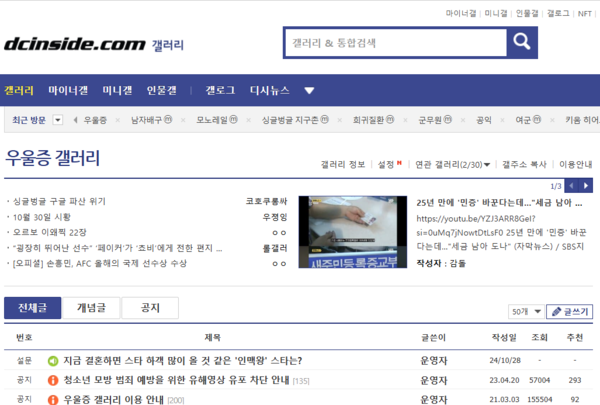Click the orange notice icon for 유해영상 post
This screenshot has height=405, width=600.
[54, 380]
